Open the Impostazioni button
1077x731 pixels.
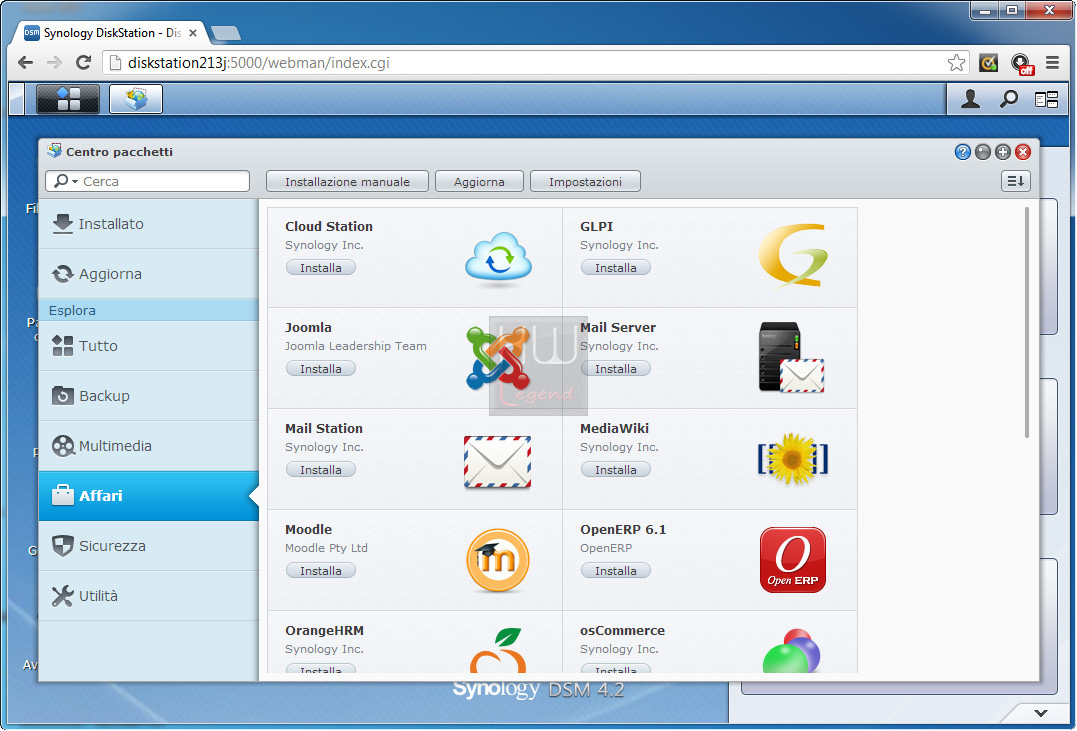pos(585,181)
